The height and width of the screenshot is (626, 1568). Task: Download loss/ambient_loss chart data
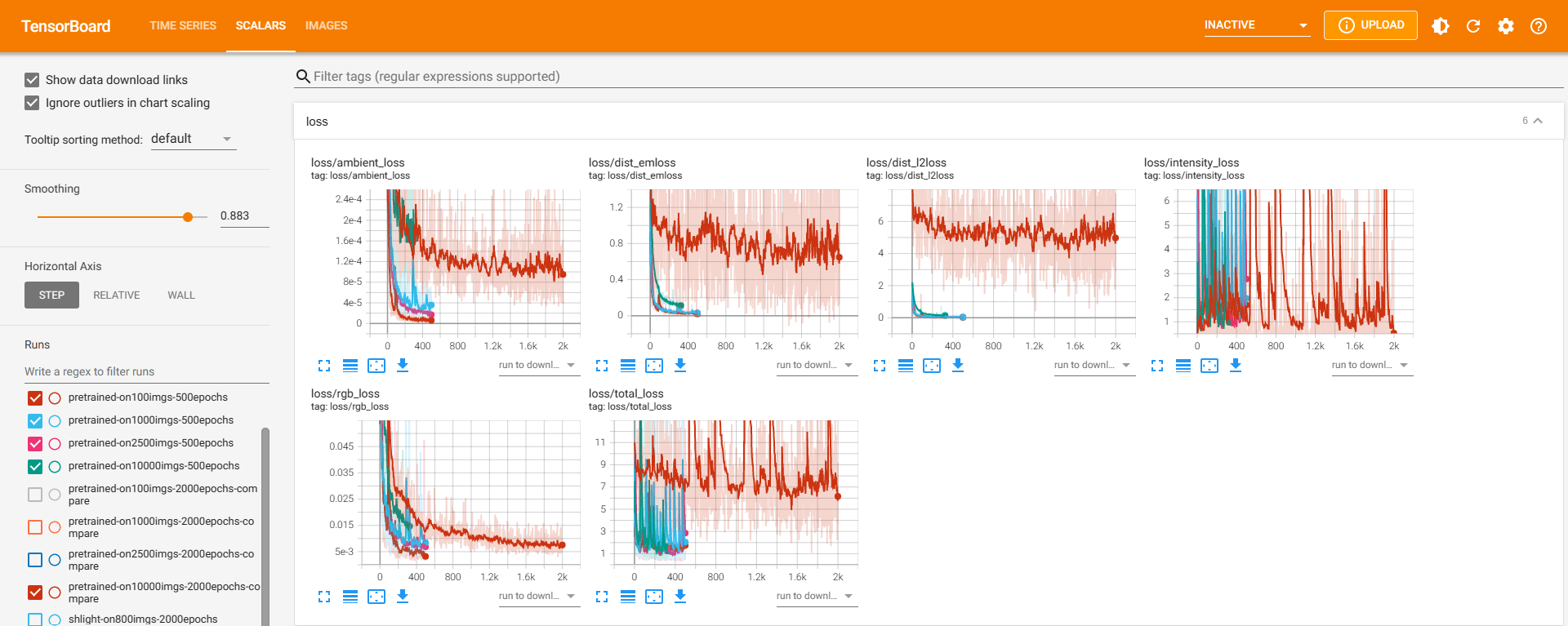pos(403,366)
